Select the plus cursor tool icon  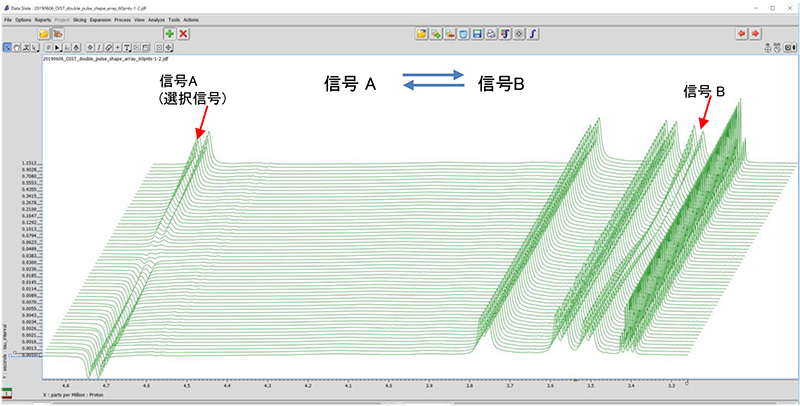tap(117, 47)
